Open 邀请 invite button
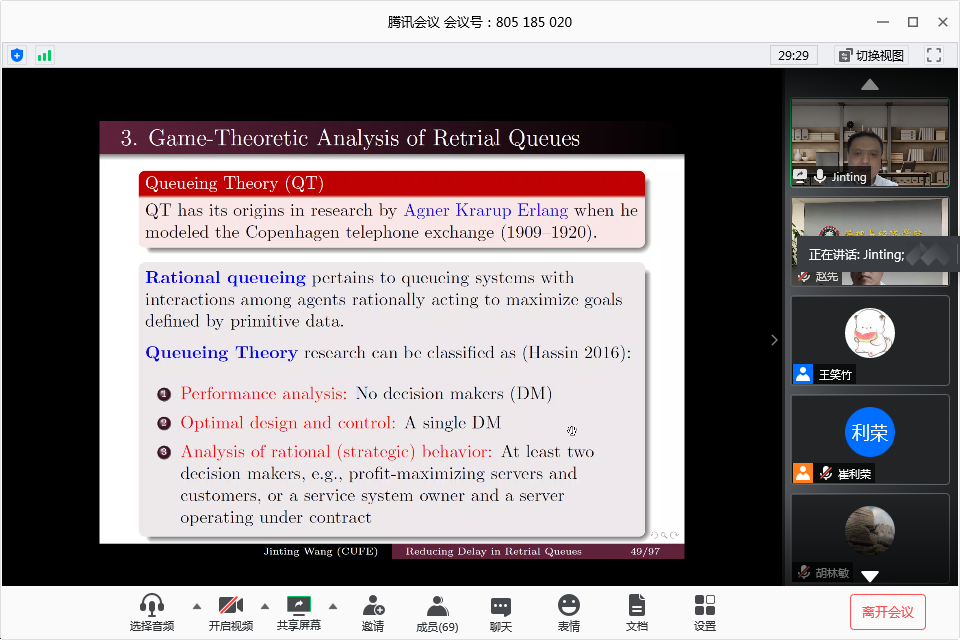Screen dimensions: 960x640 [x=373, y=612]
